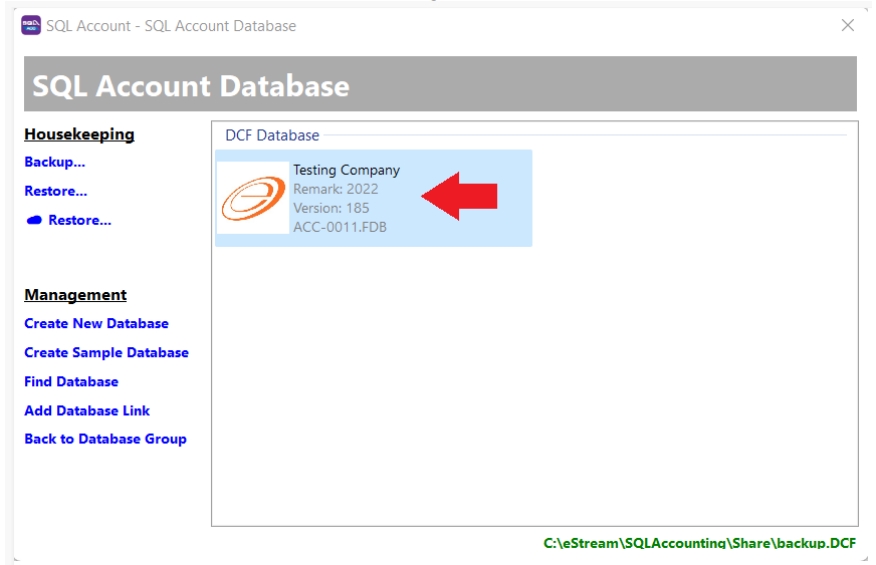Open the Backup... housekeeping link
The height and width of the screenshot is (565, 876).
55,162
